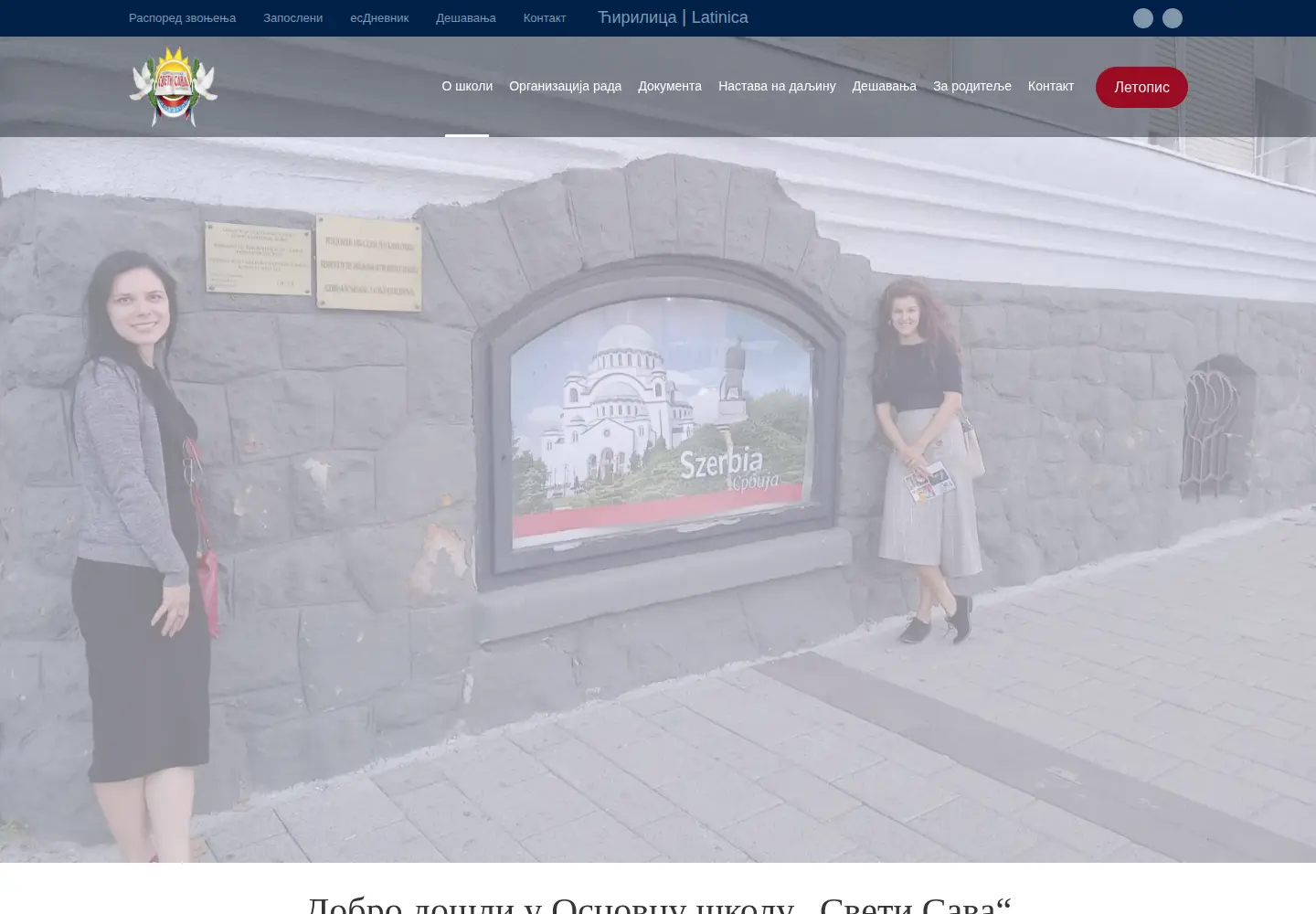Image resolution: width=1316 pixels, height=914 pixels.
Task: Open Дешавања in the top dark bar
Action: 466,18
